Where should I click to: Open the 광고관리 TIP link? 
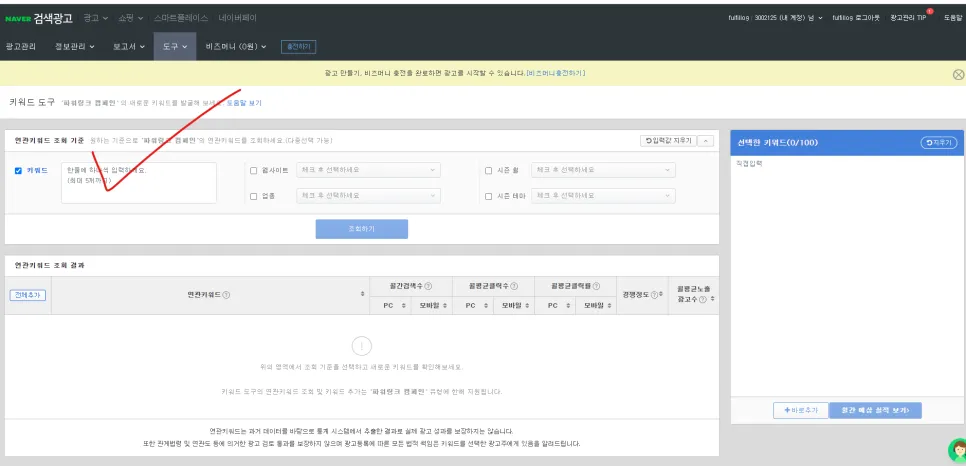pyautogui.click(x=908, y=18)
